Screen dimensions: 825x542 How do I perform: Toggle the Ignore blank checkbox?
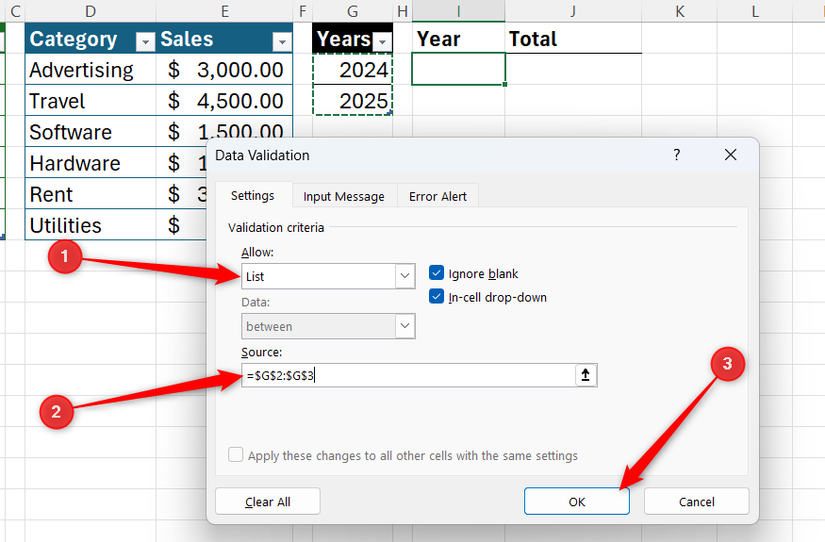(436, 273)
